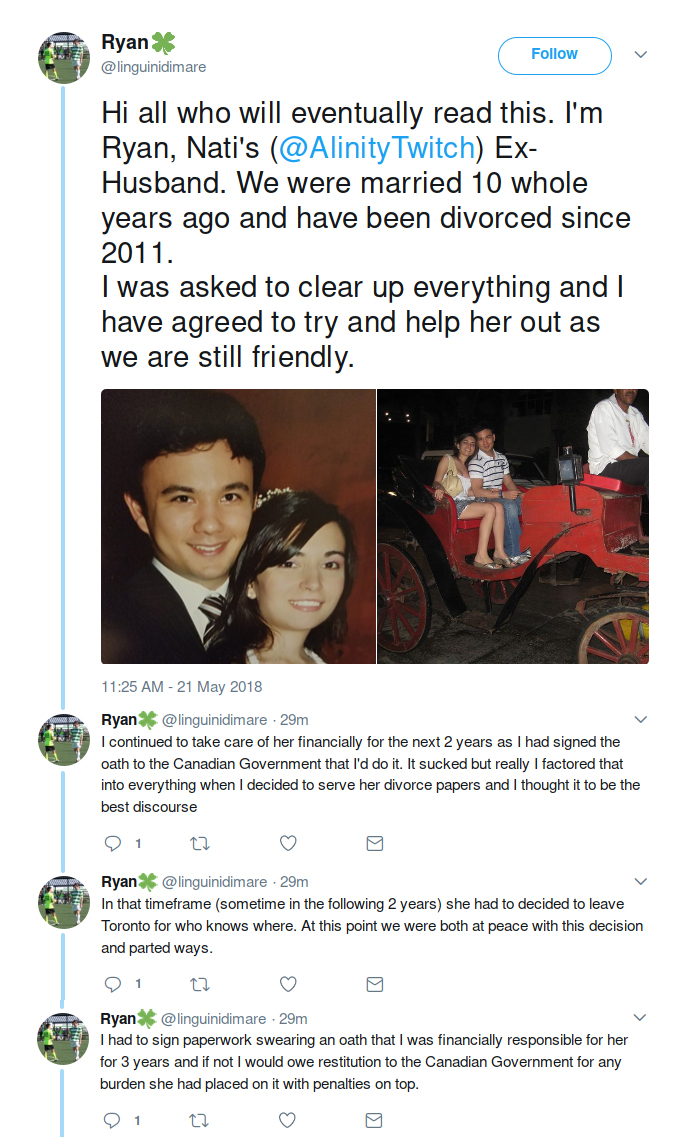Image resolution: width=690 pixels, height=1137 pixels.
Task: Retweet the reply about restitution to Canadian Government
Action: pos(199,1120)
